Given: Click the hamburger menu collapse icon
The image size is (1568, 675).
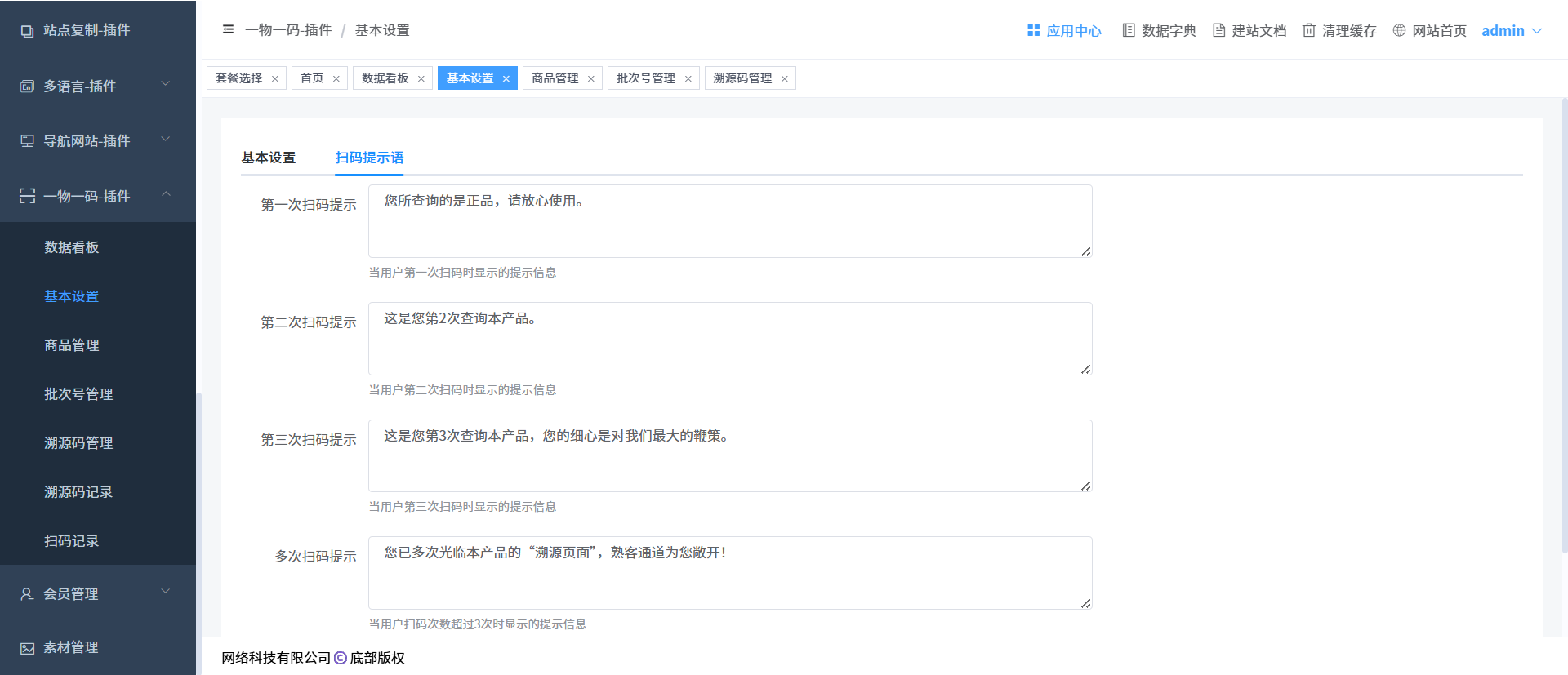Looking at the screenshot, I should [x=228, y=29].
